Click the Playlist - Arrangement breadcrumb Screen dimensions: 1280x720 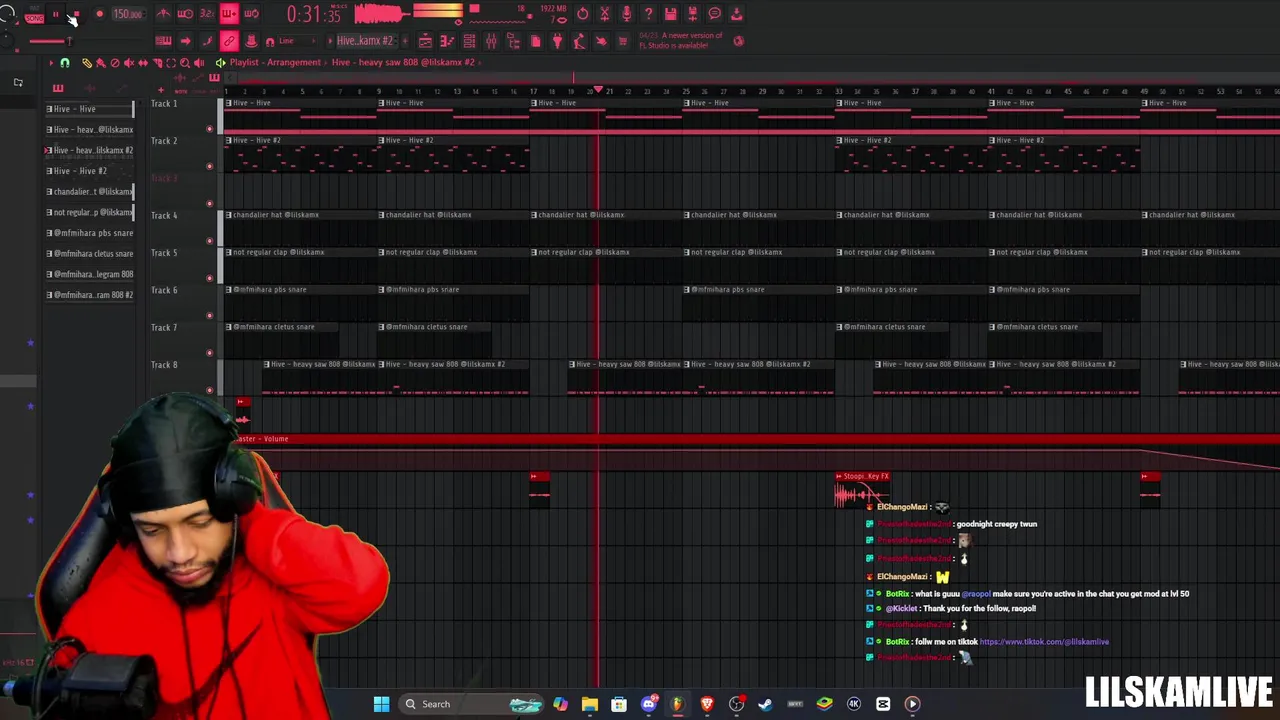275,62
